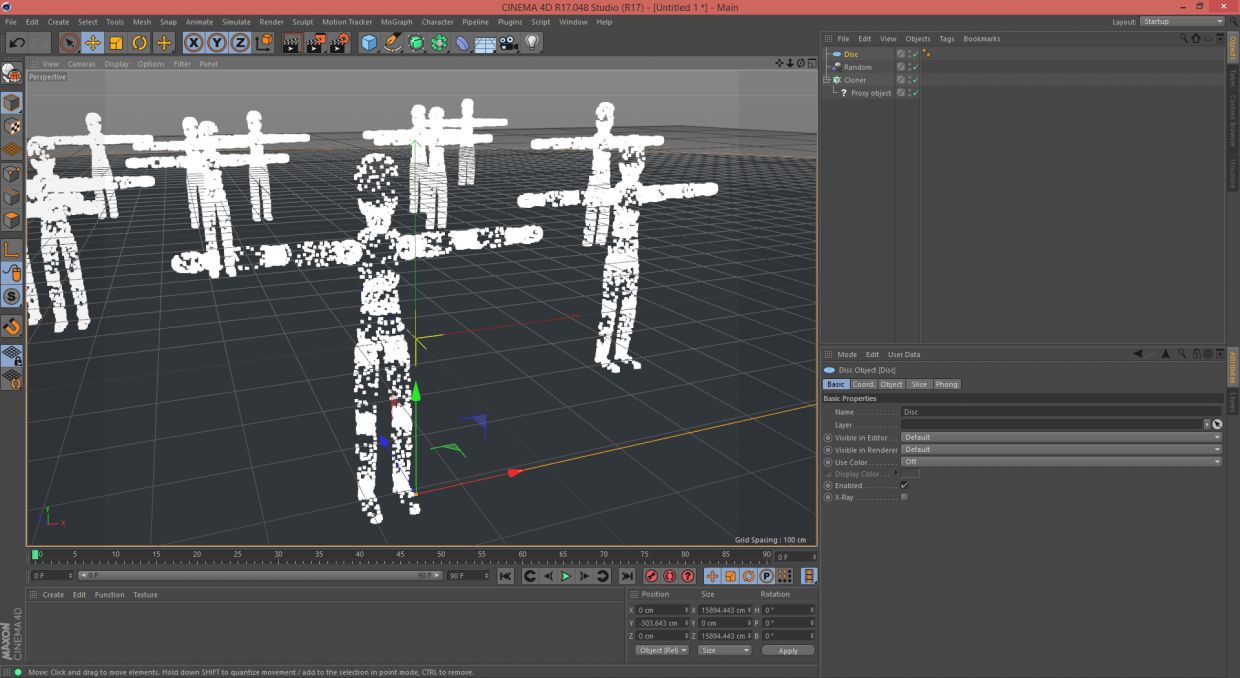The width and height of the screenshot is (1240, 678).
Task: Toggle visibility dots for Random object
Action: (x=908, y=67)
